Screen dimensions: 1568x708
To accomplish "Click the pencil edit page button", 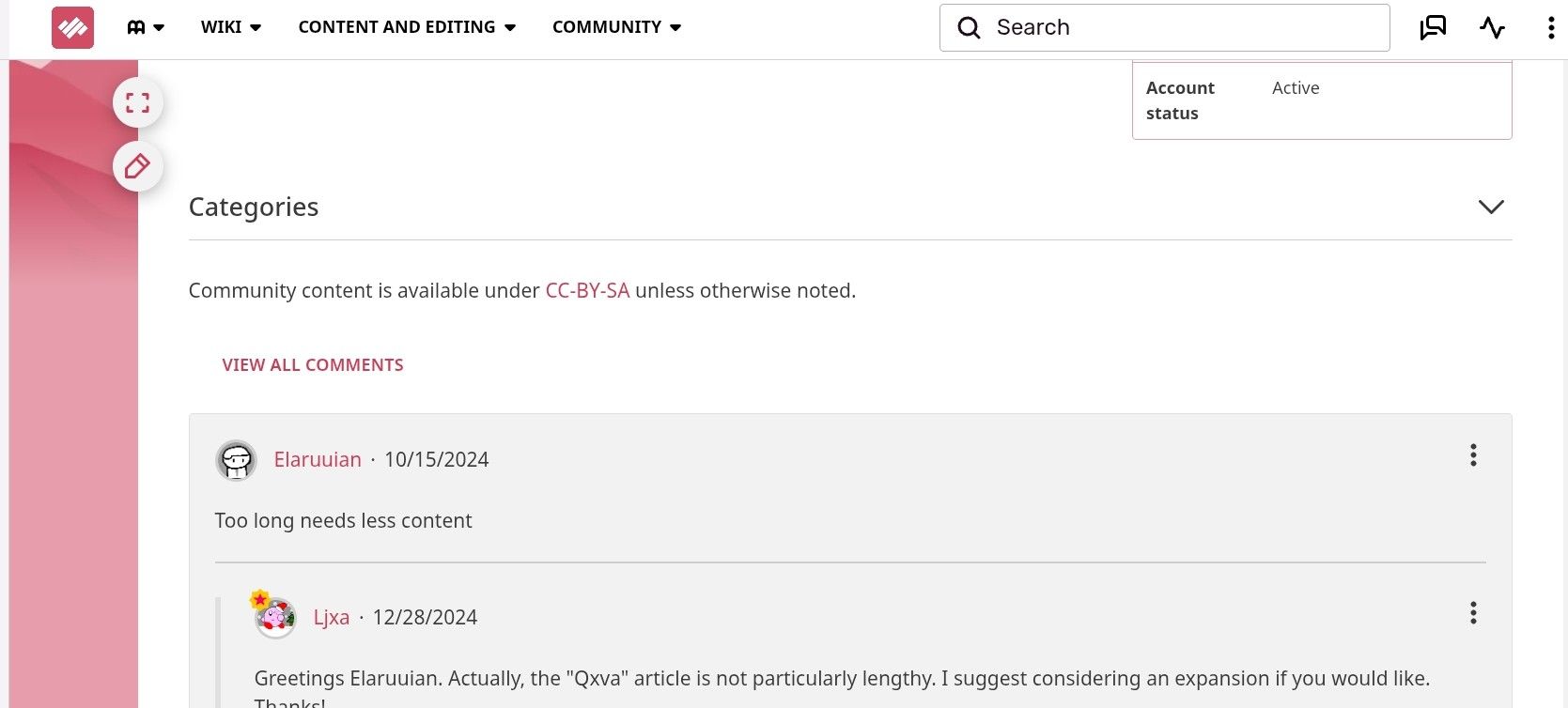I will click(138, 167).
